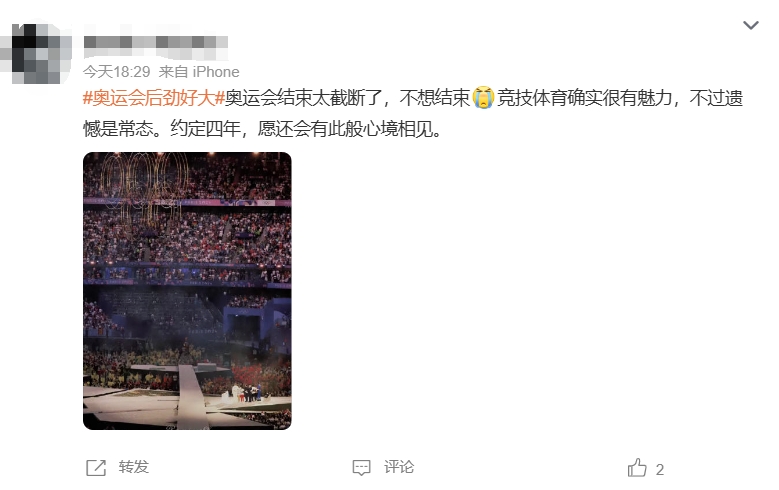Image resolution: width=779 pixels, height=490 pixels.
Task: Click the lit stage area in photo
Action: (247, 394)
